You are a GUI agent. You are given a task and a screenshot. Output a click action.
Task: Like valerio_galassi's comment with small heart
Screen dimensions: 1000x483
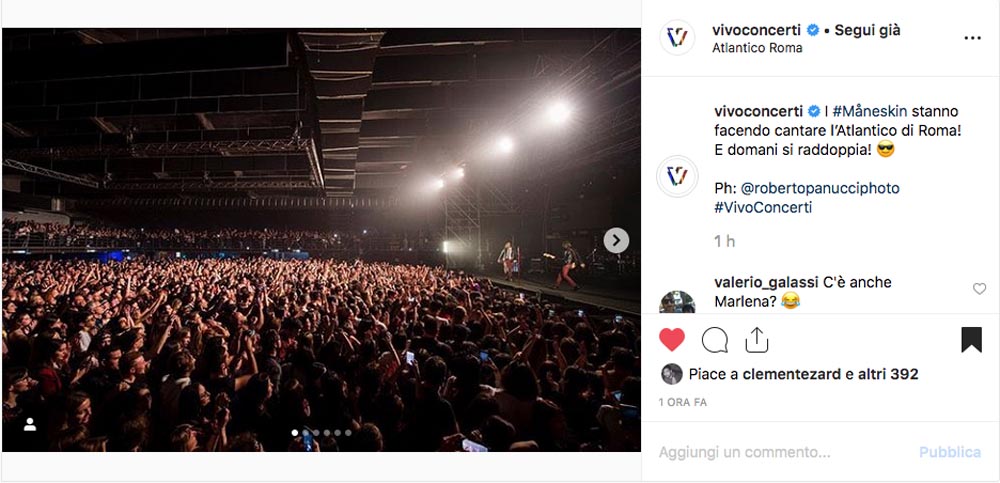[979, 289]
